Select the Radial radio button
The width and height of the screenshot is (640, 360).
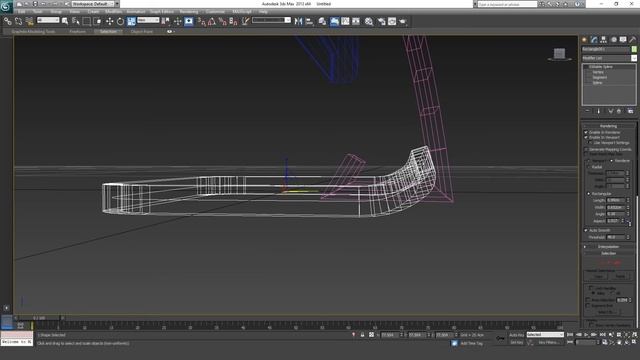(x=589, y=167)
